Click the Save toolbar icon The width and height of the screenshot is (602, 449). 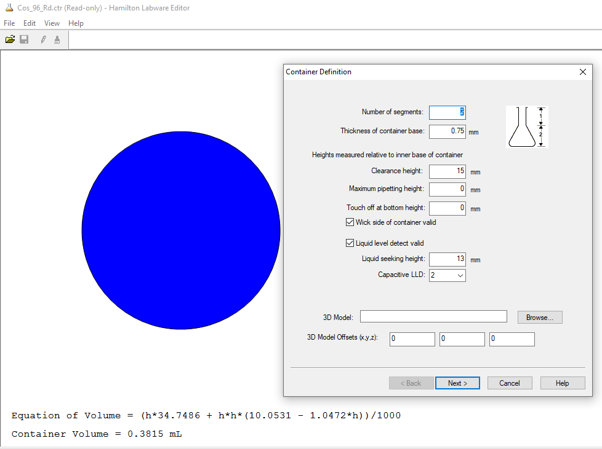(x=24, y=39)
